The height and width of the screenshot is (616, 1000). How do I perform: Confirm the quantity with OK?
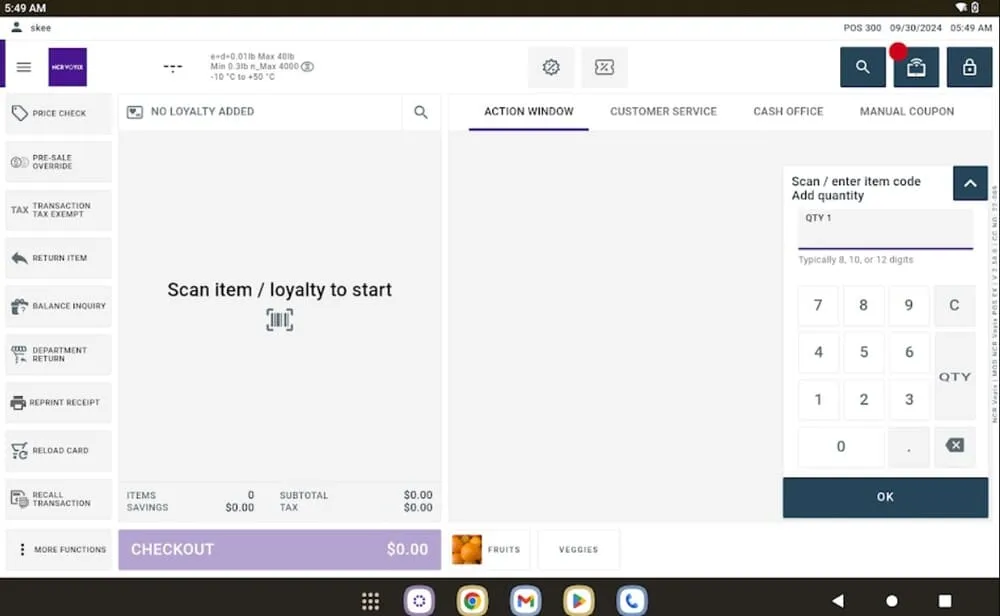(885, 496)
